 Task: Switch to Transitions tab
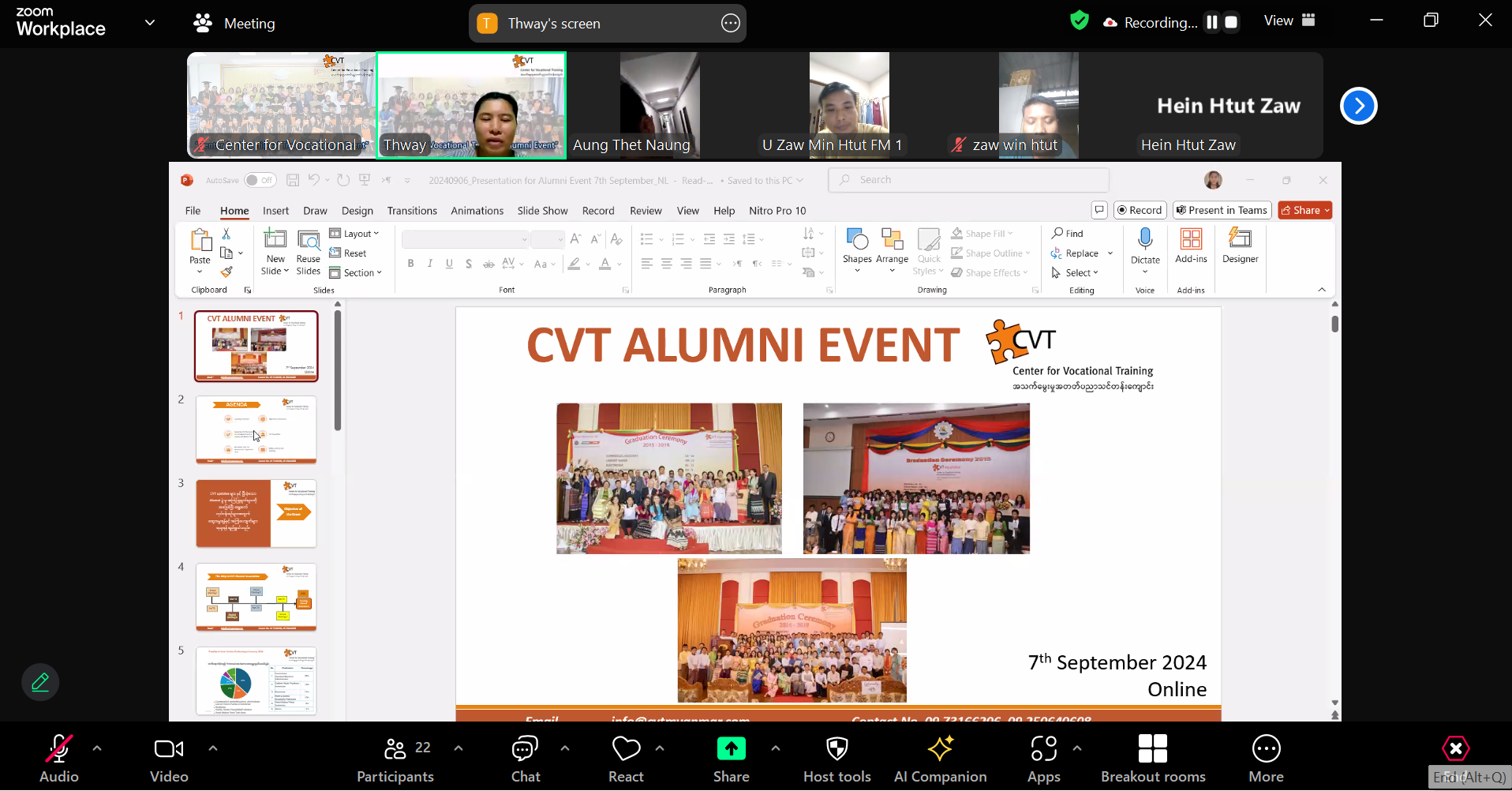coord(412,211)
